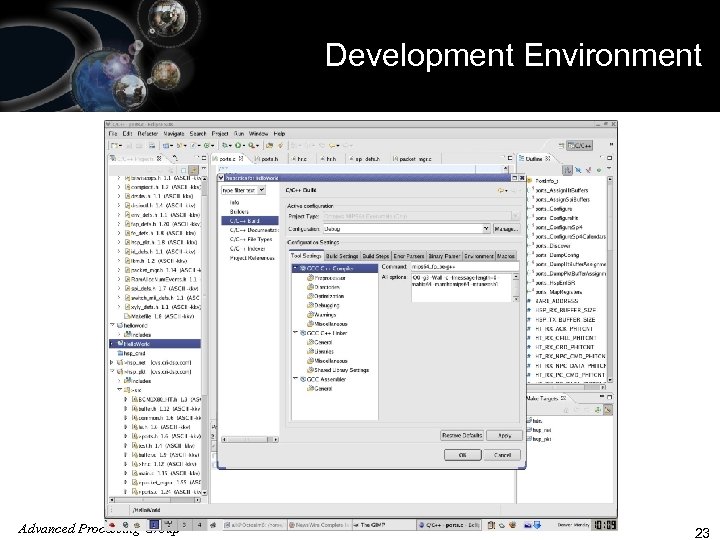This screenshot has width=720, height=540.
Task: Switch to ports.c editor tab
Action: point(228,159)
